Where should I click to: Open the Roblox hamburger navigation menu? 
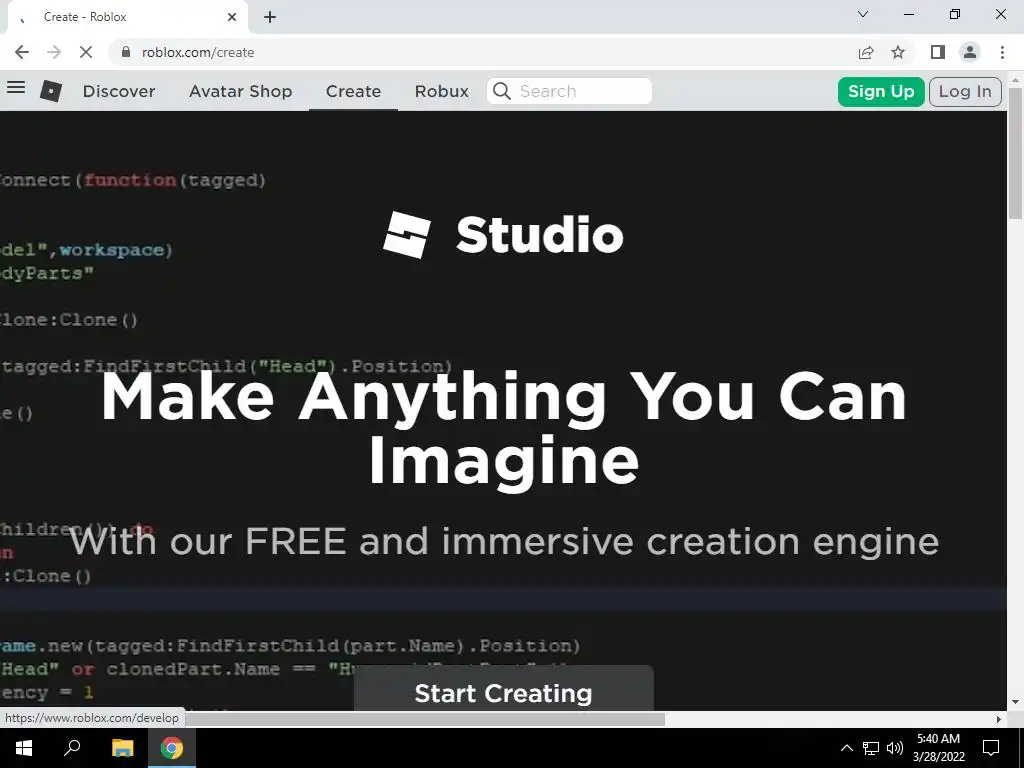tap(16, 88)
